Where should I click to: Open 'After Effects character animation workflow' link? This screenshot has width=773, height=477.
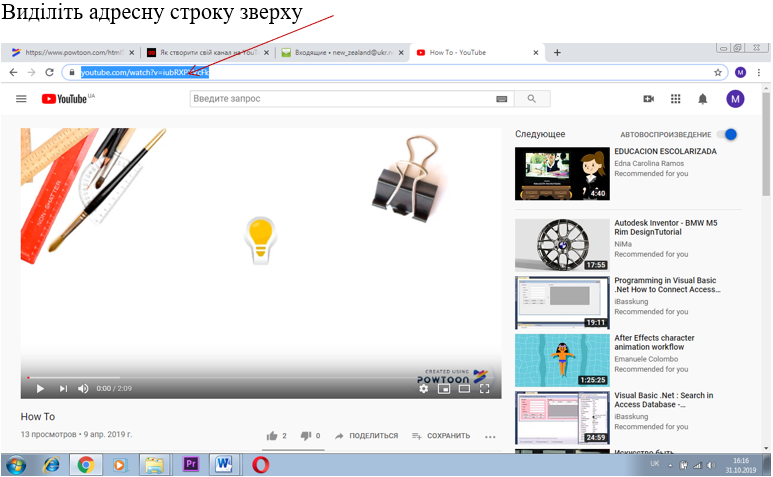(654, 342)
